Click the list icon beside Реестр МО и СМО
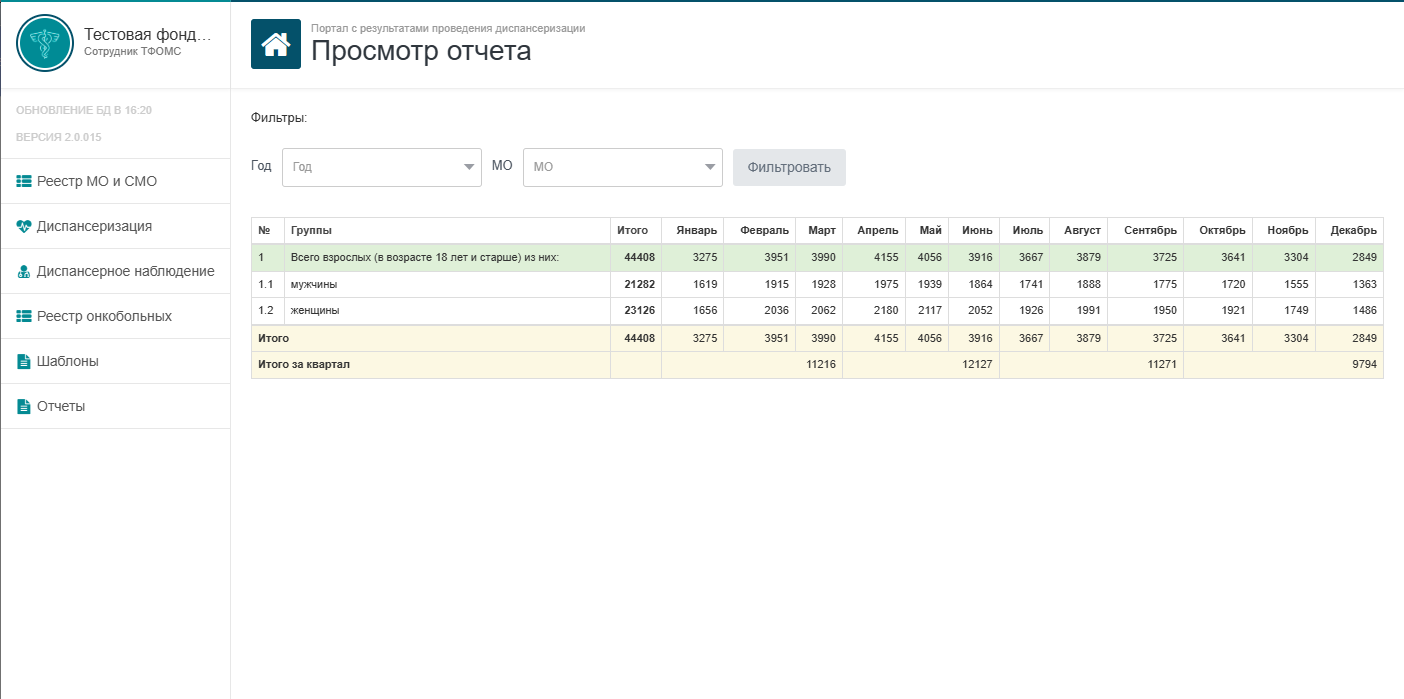This screenshot has height=699, width=1404. [24, 182]
